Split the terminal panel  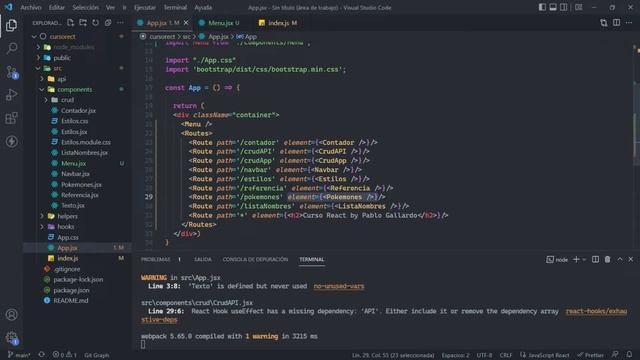click(596, 260)
